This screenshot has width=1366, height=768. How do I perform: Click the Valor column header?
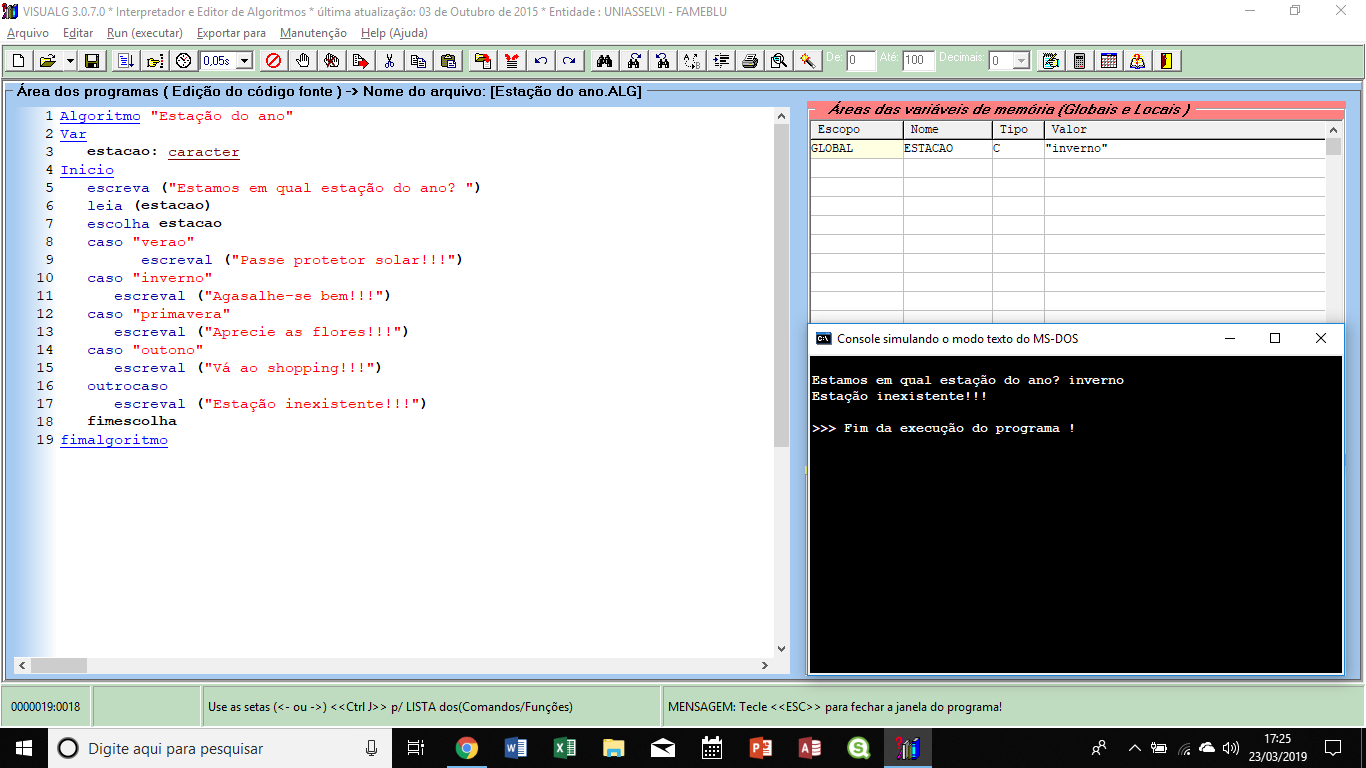[1185, 130]
